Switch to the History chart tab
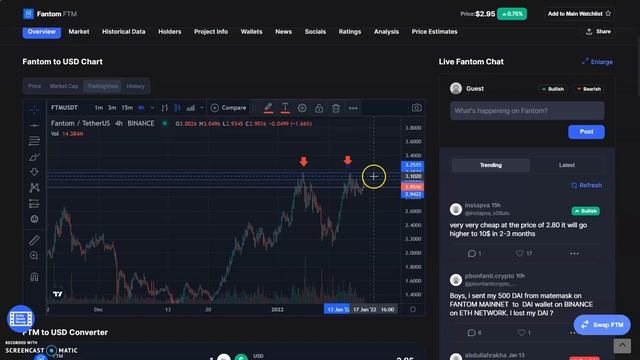 click(136, 86)
